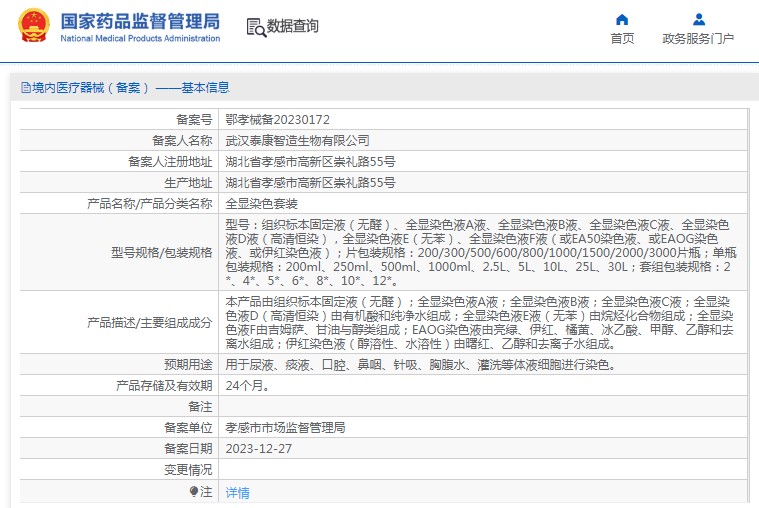Select 孝感市市场监督管理局 filing unit
Screen dimensions: 759x508
[285, 428]
